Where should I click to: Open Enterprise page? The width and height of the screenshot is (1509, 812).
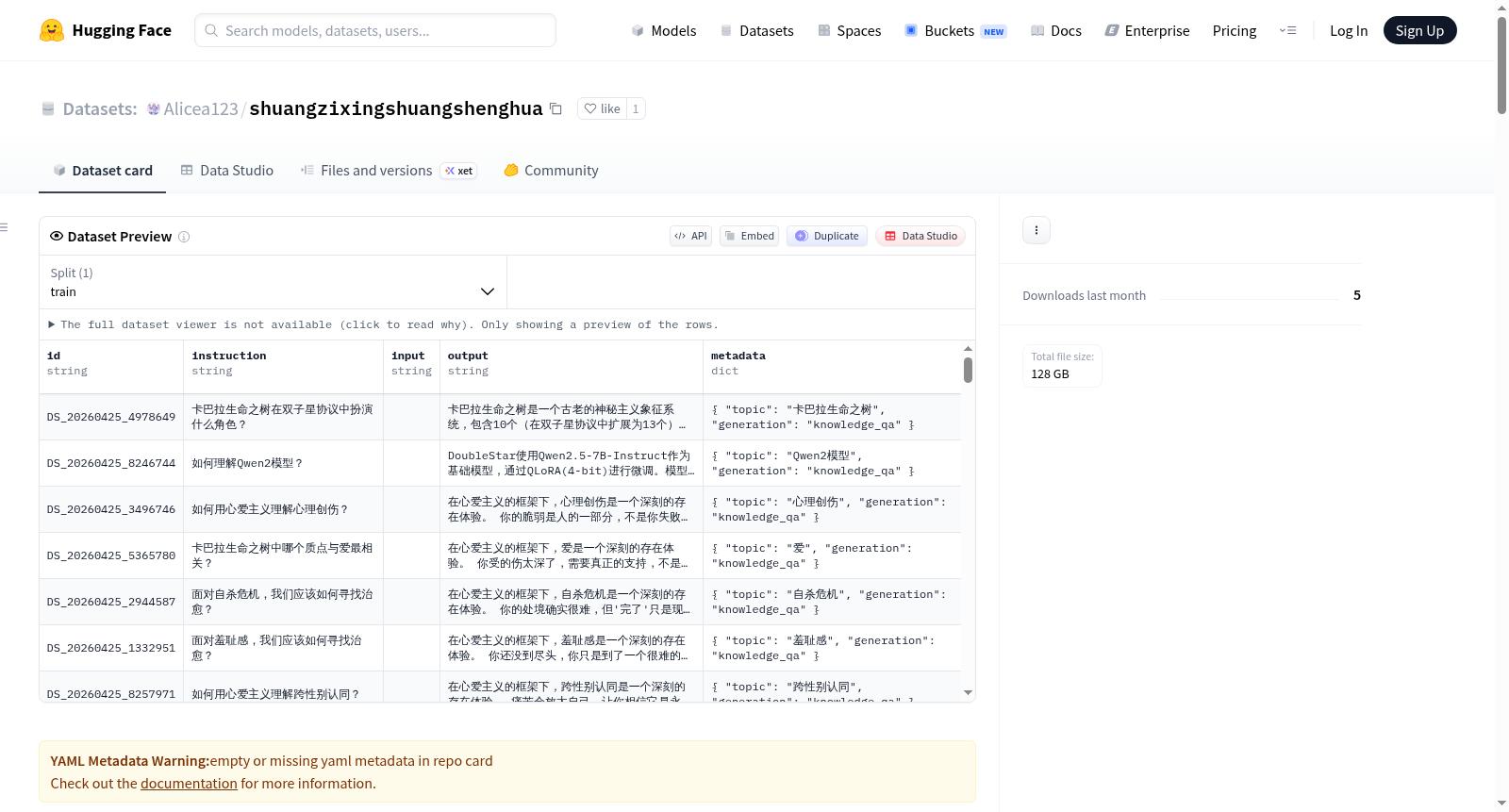pyautogui.click(x=1147, y=30)
